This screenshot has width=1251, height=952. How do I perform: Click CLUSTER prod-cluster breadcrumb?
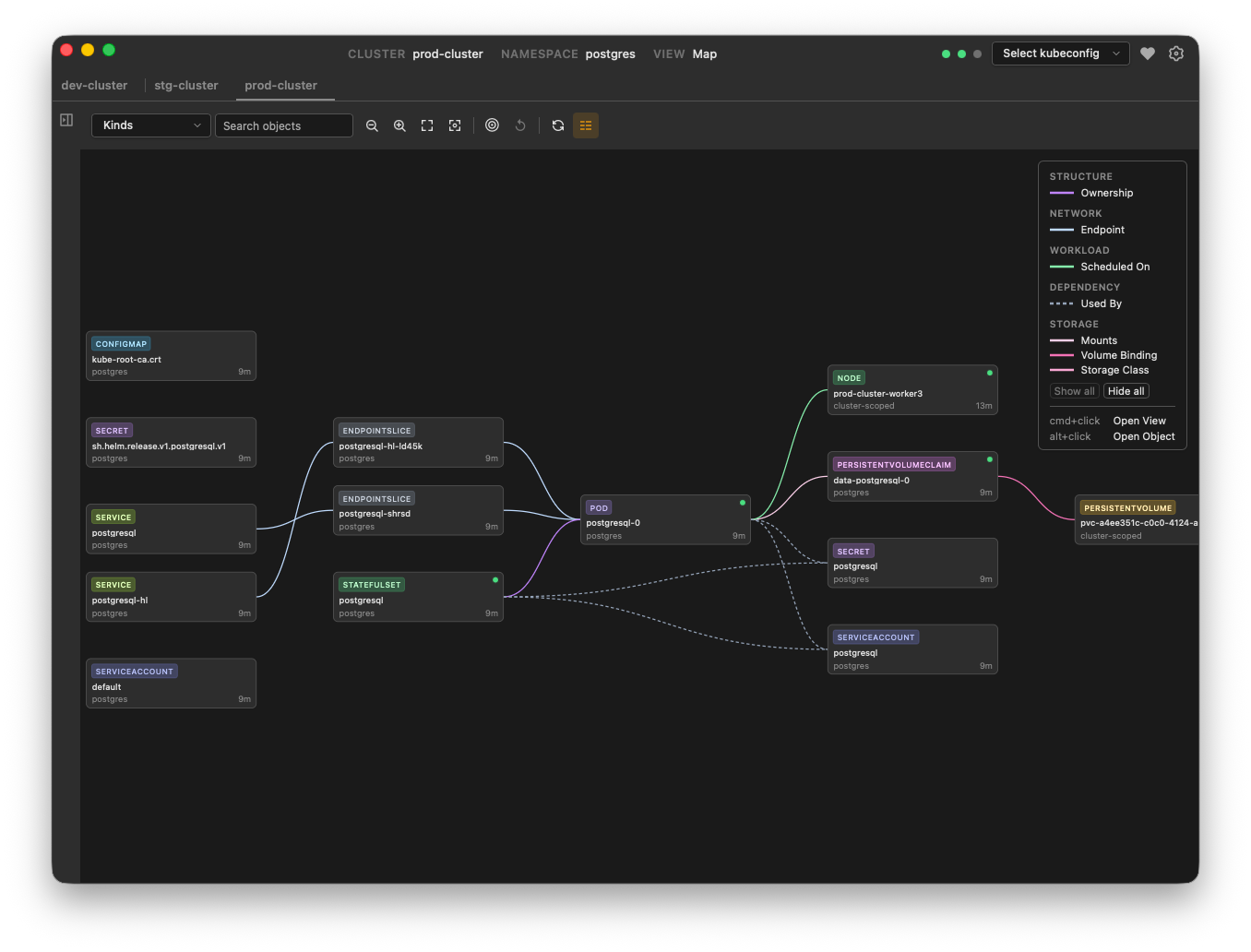pos(415,54)
